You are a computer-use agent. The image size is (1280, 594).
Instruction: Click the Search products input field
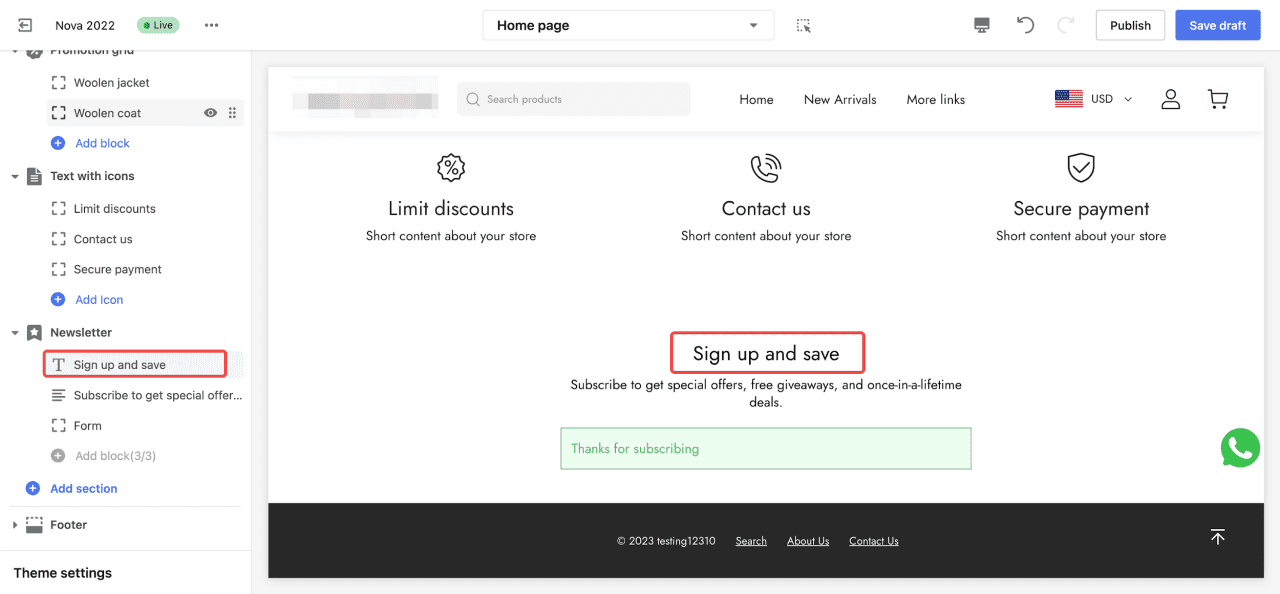[x=574, y=99]
